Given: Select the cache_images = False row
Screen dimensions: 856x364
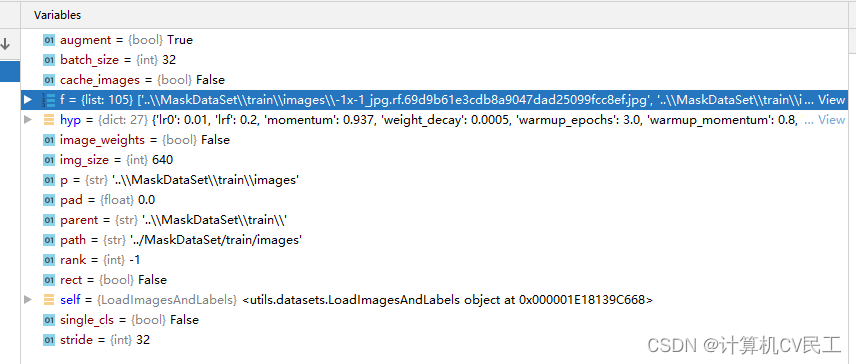Looking at the screenshot, I should point(435,80).
